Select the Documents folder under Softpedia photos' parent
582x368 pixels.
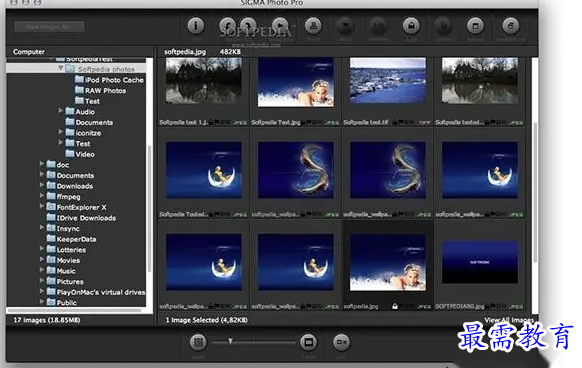(94, 122)
